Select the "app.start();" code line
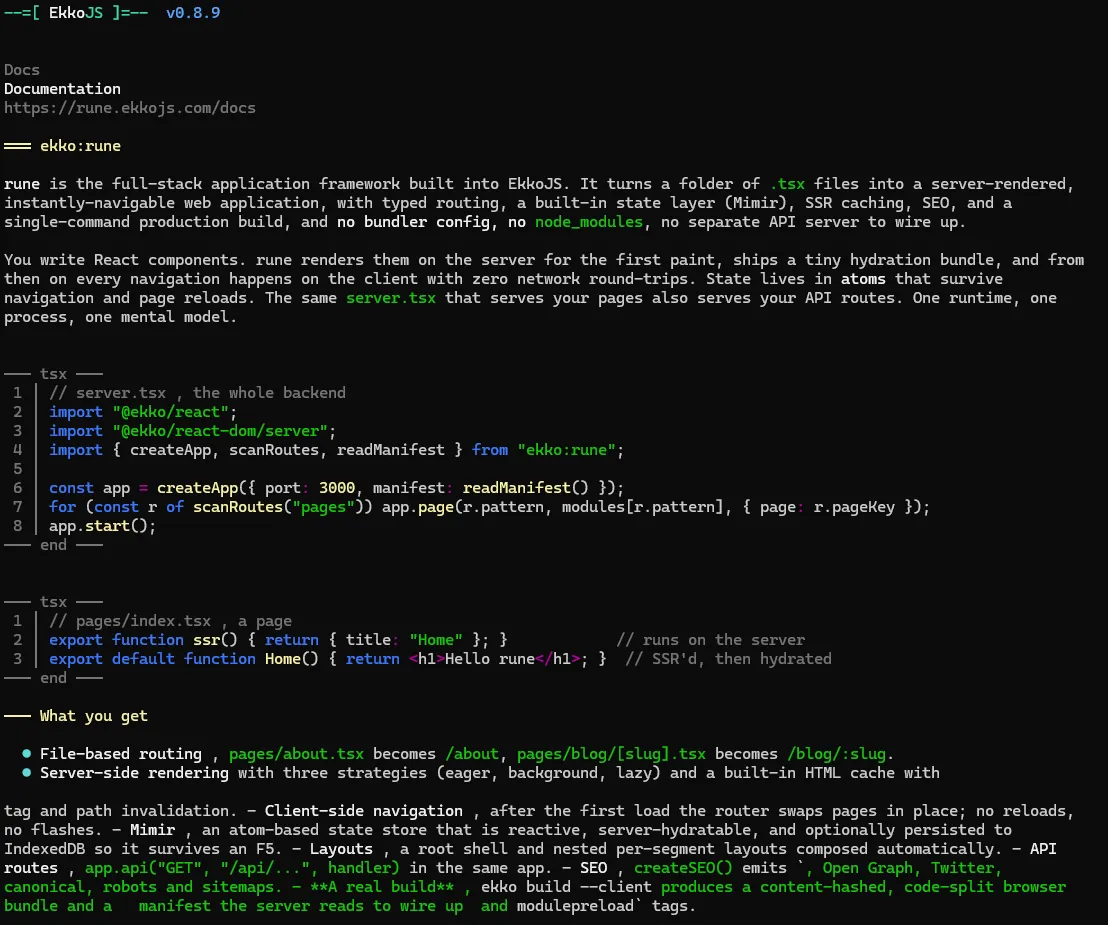 click(102, 526)
